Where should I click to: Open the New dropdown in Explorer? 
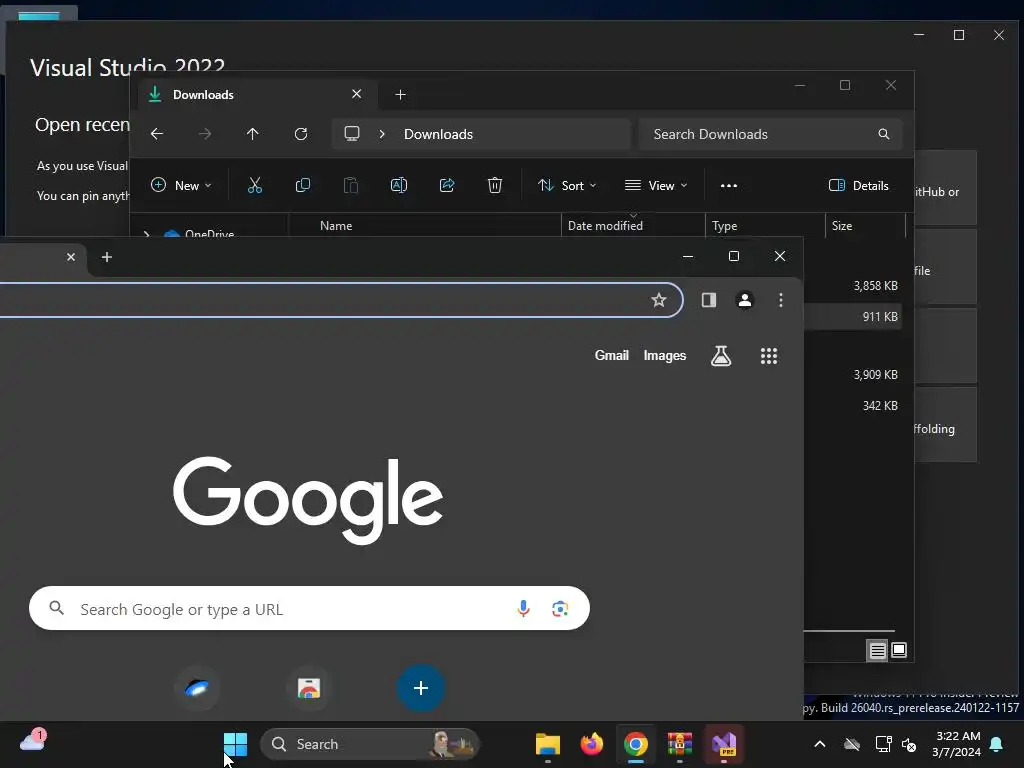pos(181,185)
